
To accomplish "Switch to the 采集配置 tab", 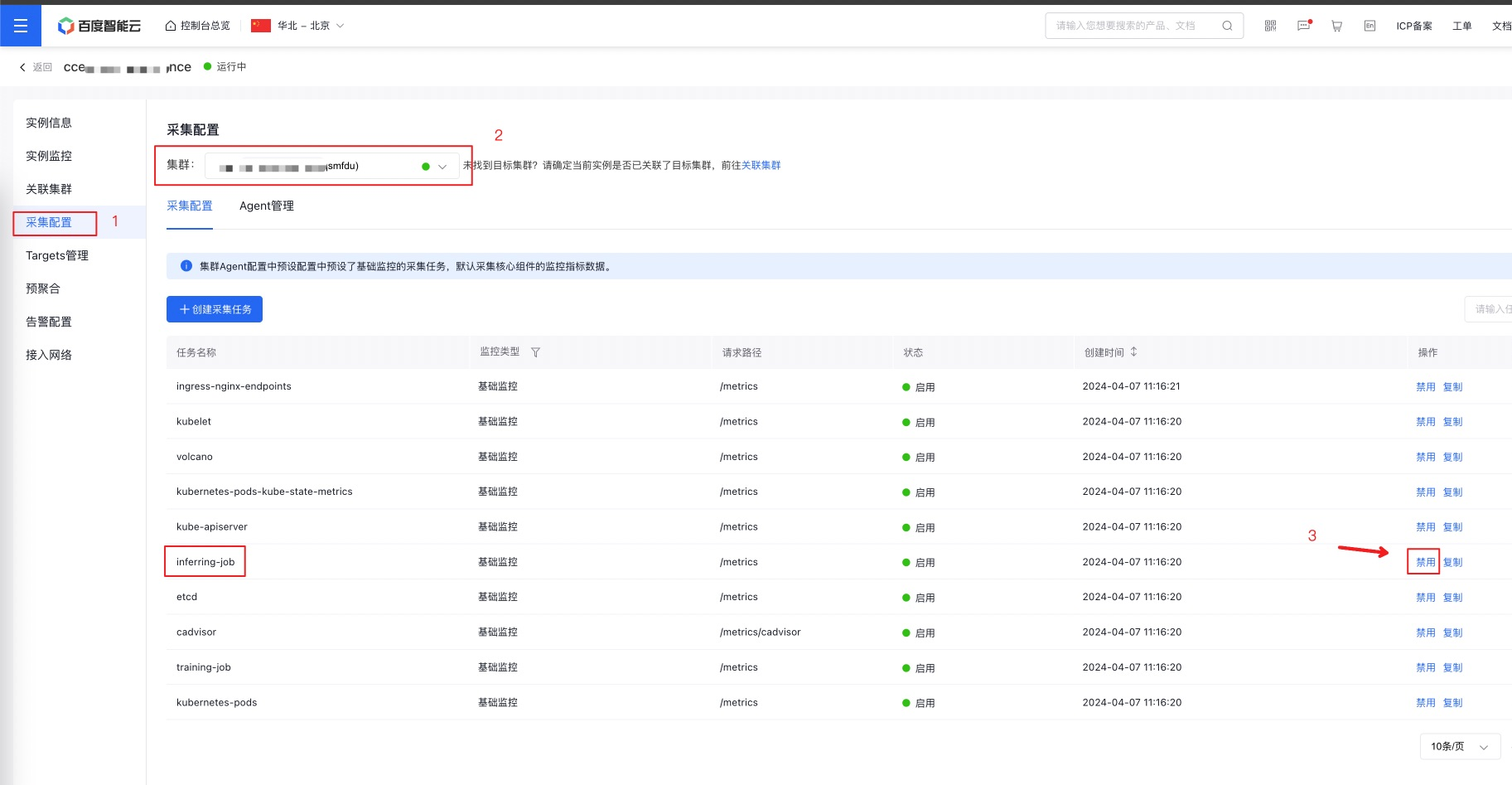I will coord(190,206).
